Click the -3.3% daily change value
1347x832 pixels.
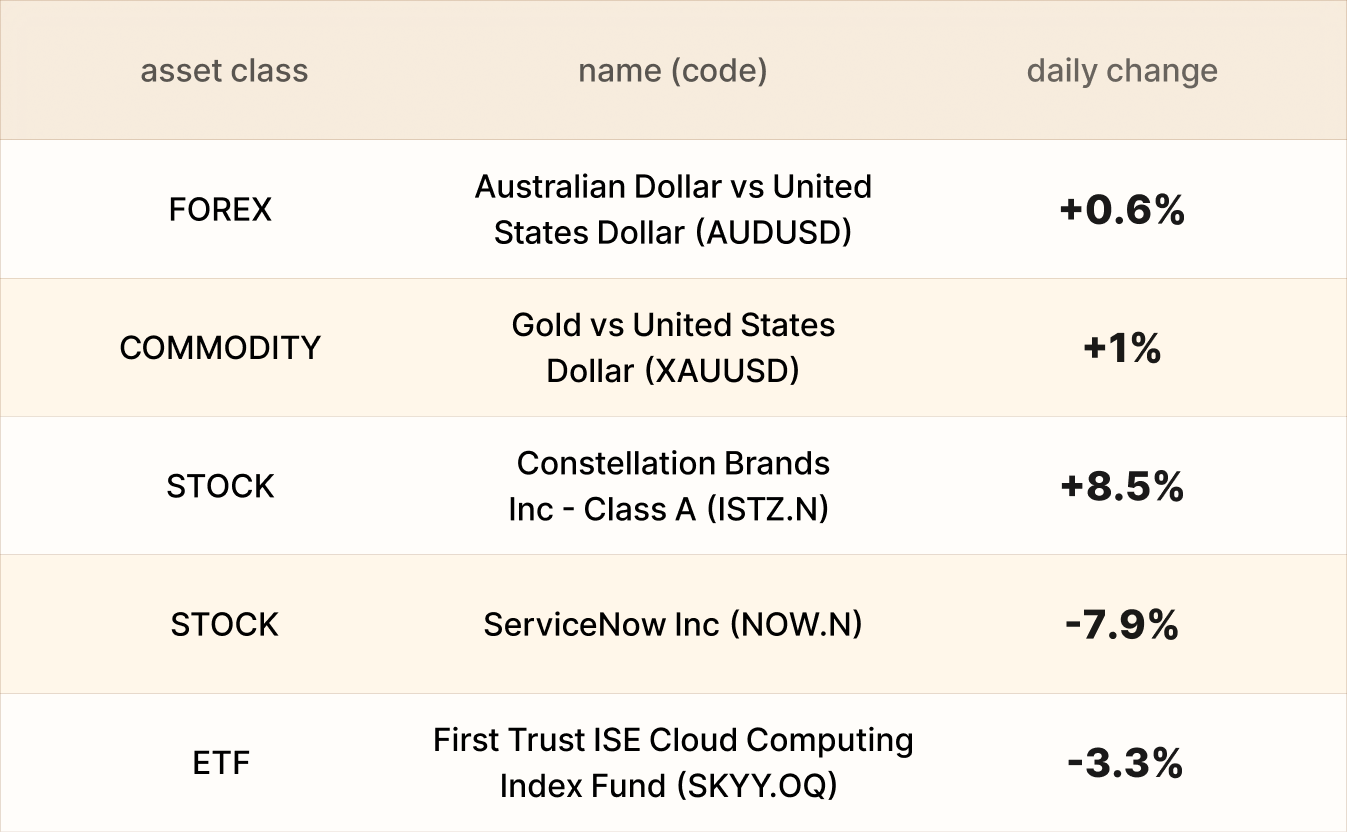coord(1125,764)
